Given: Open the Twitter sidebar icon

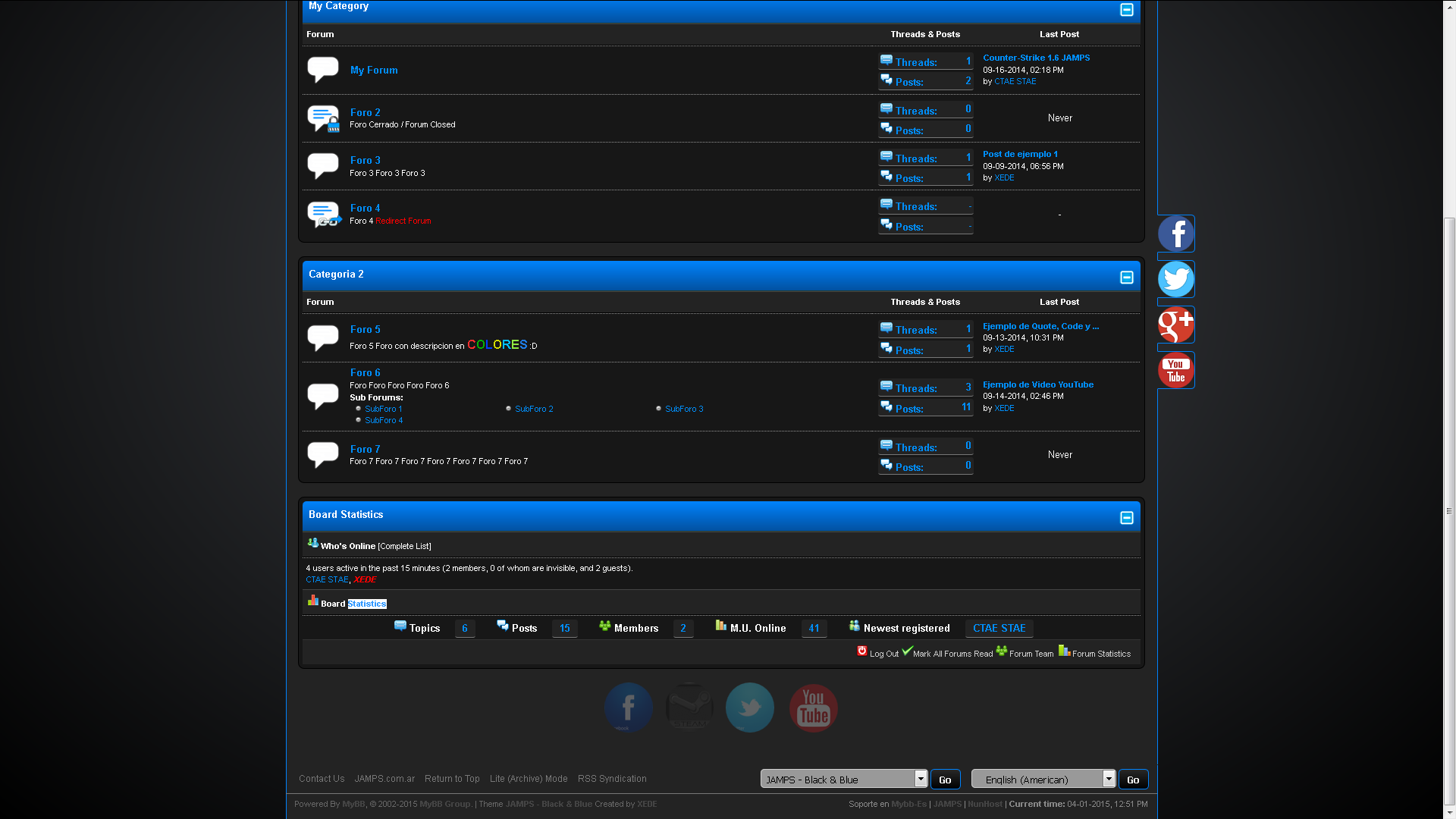Looking at the screenshot, I should pos(1175,279).
